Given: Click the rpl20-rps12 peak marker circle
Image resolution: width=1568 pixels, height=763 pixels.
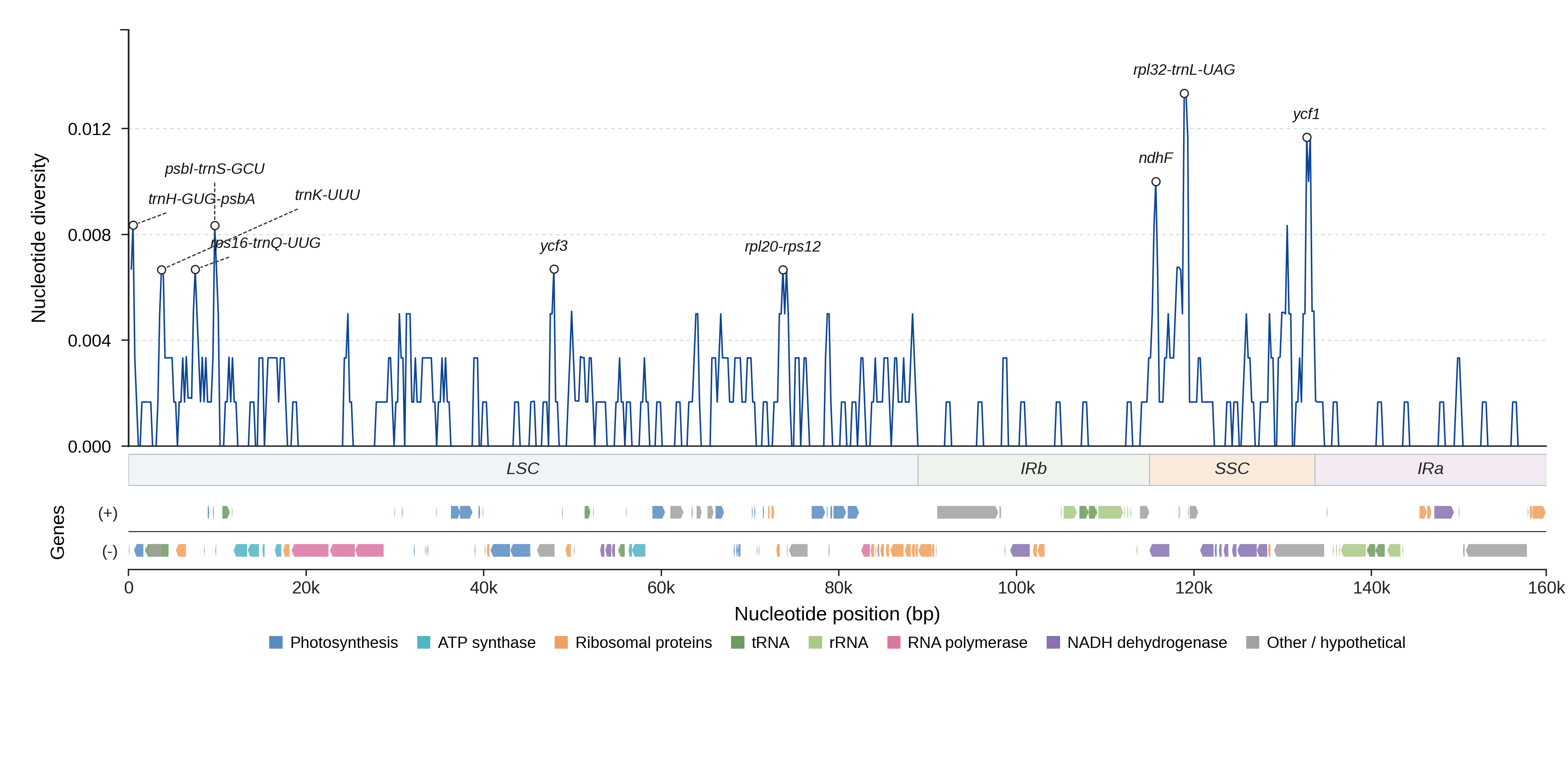Looking at the screenshot, I should 783,270.
